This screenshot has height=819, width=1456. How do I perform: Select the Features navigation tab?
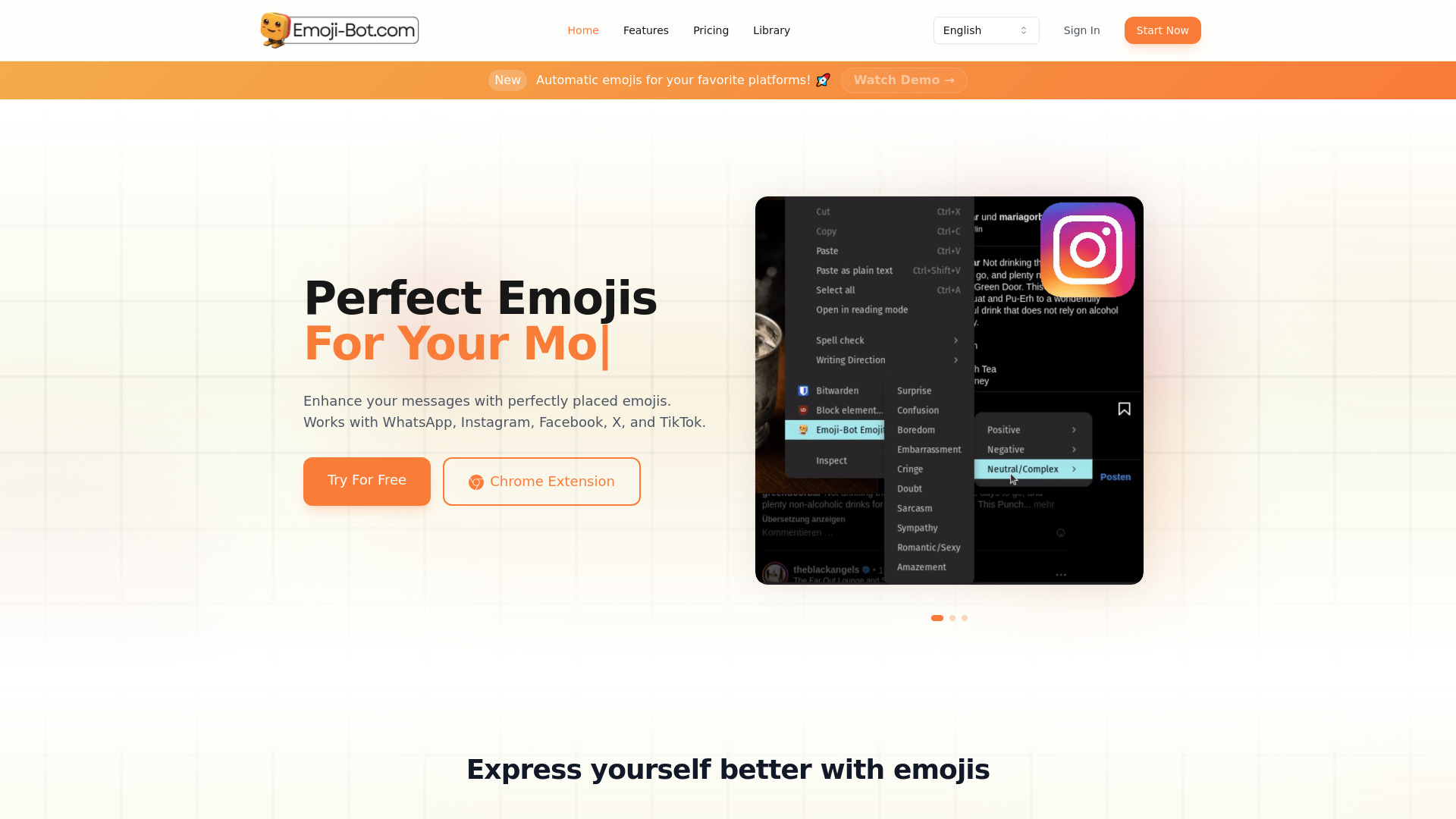click(645, 30)
